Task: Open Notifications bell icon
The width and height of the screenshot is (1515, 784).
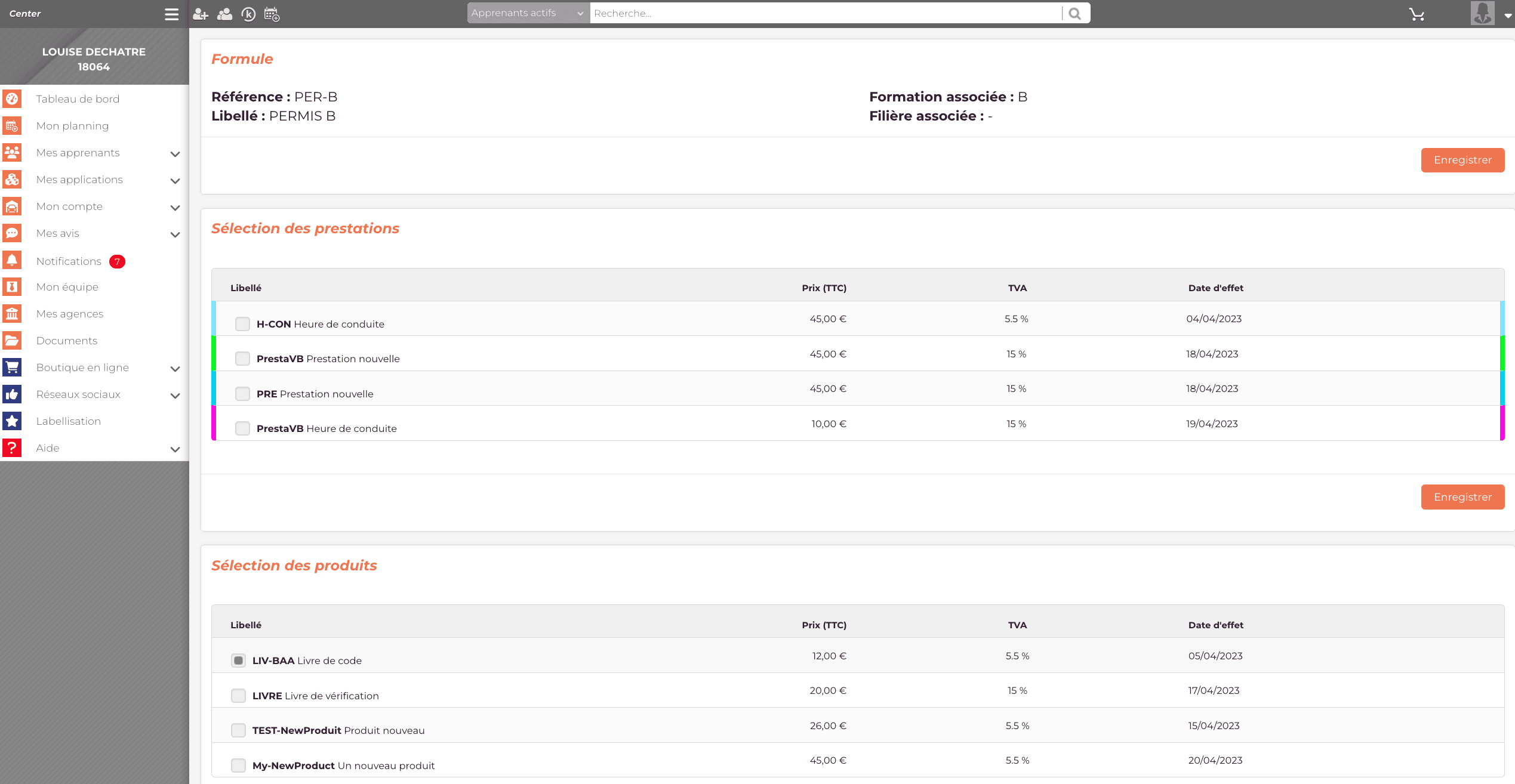Action: click(x=12, y=260)
